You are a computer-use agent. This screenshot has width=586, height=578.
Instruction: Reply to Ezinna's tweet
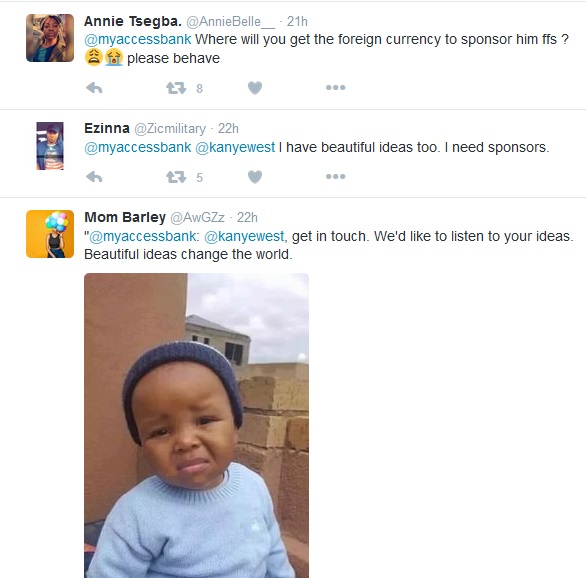click(94, 177)
